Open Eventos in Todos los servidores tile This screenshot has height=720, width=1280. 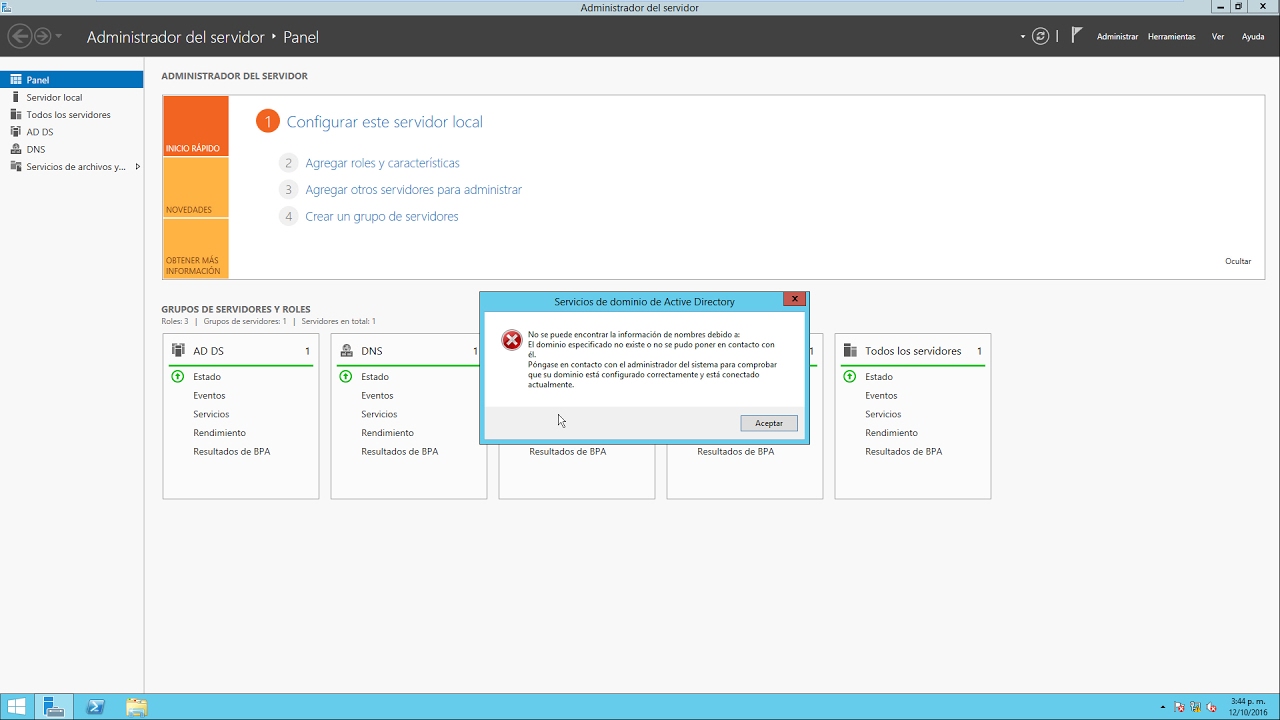point(881,396)
